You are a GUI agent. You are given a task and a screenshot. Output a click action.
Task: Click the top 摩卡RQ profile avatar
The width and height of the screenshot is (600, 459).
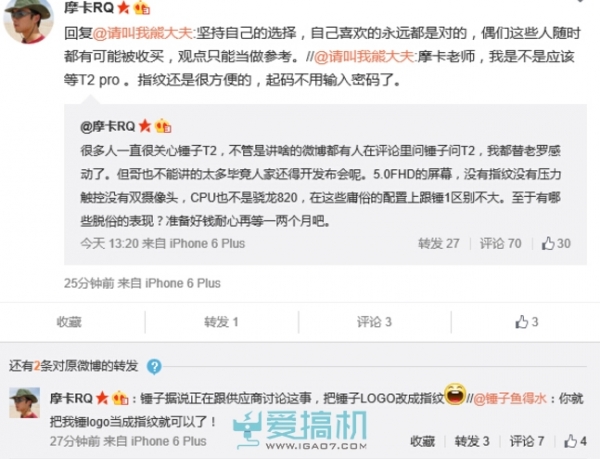(x=29, y=21)
